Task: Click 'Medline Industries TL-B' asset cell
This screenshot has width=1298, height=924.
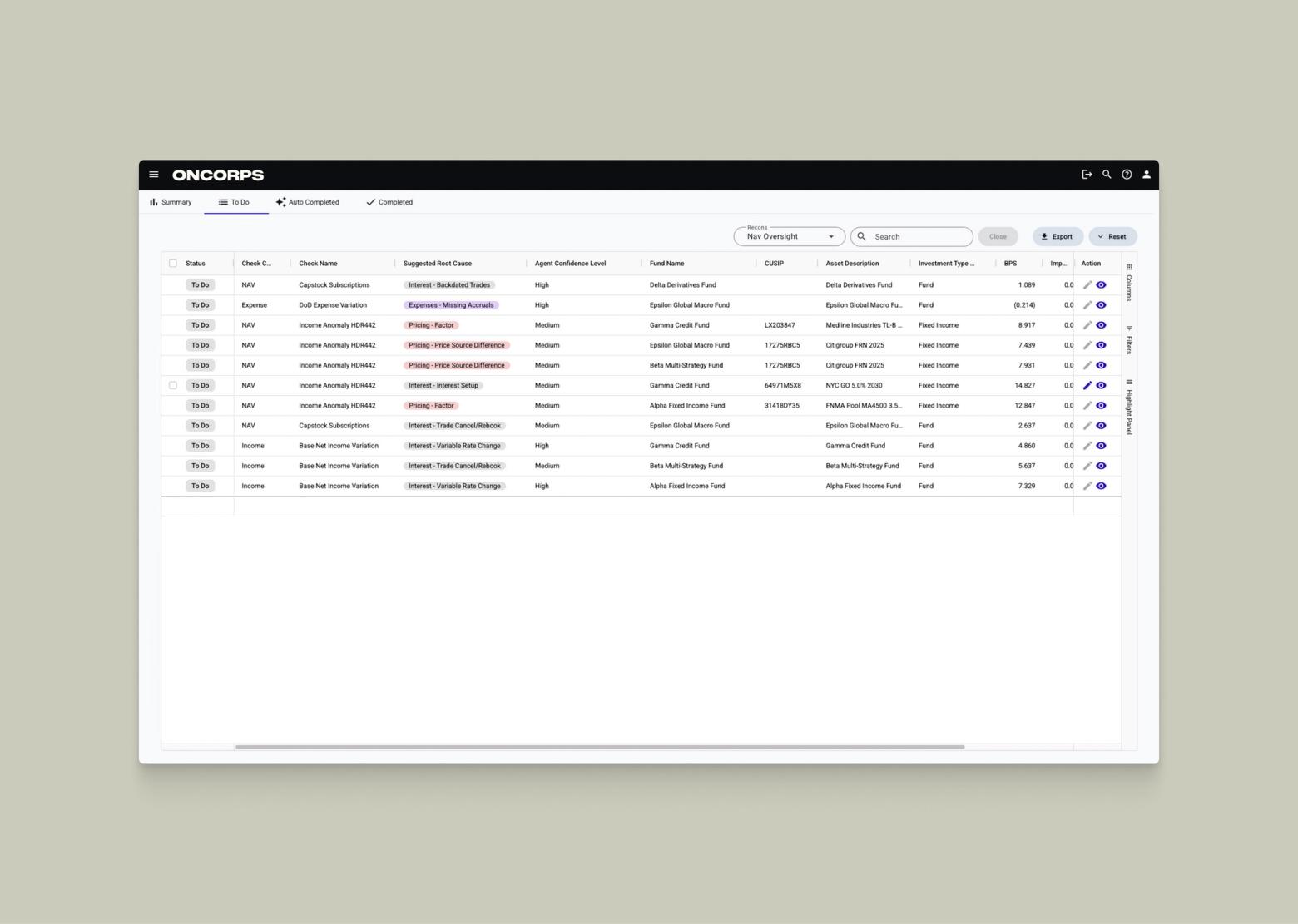Action: tap(864, 325)
